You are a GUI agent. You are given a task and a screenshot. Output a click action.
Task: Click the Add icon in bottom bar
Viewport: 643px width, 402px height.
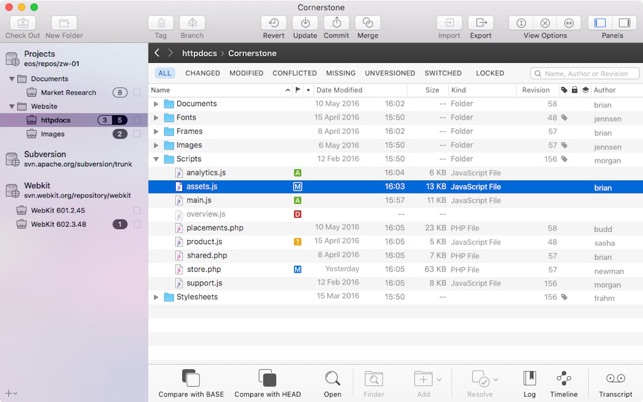pyautogui.click(x=423, y=379)
